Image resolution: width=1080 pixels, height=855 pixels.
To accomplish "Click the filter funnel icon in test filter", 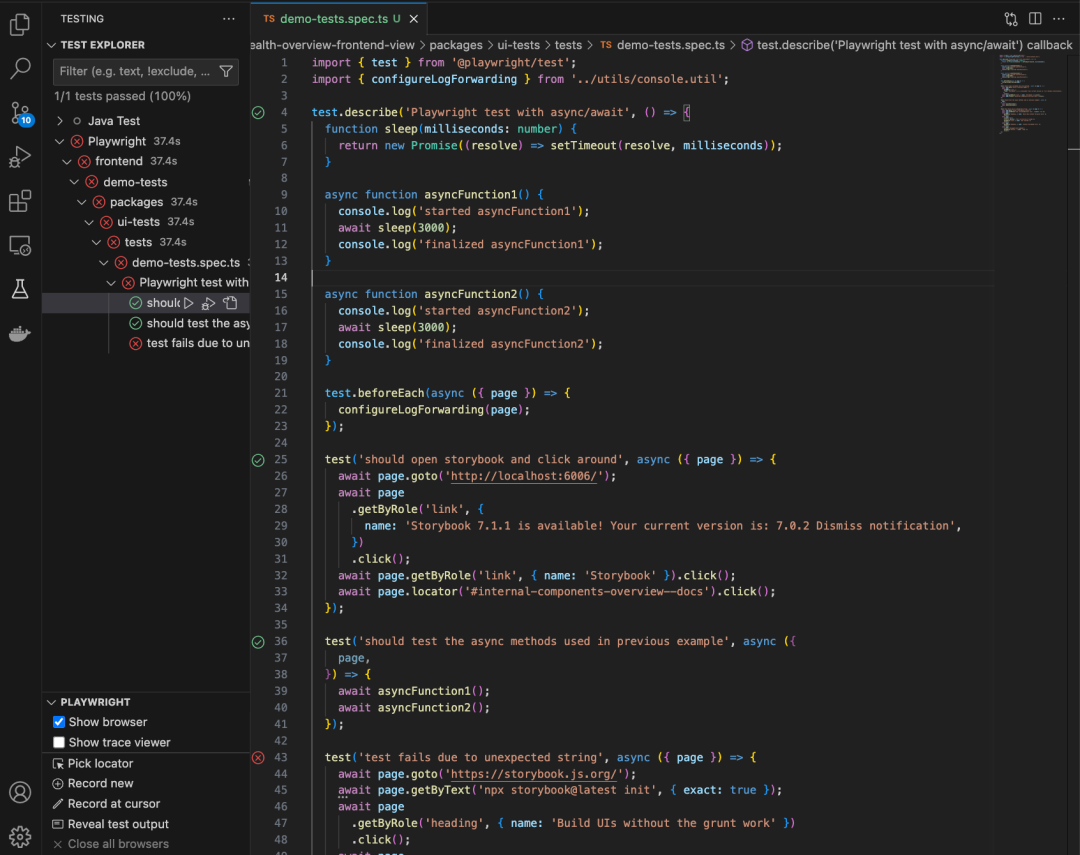I will tap(226, 71).
